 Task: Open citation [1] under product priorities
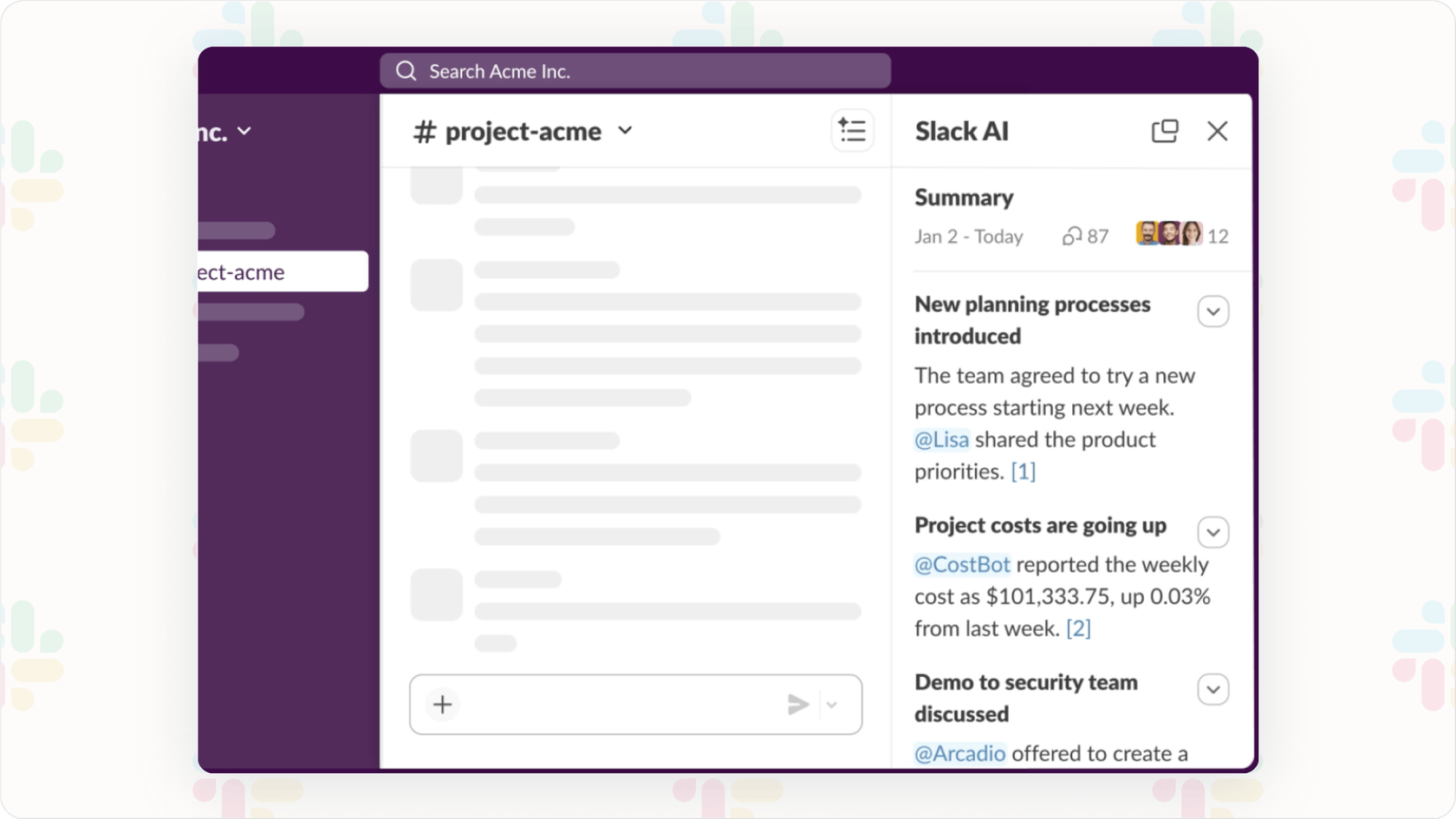point(1023,471)
